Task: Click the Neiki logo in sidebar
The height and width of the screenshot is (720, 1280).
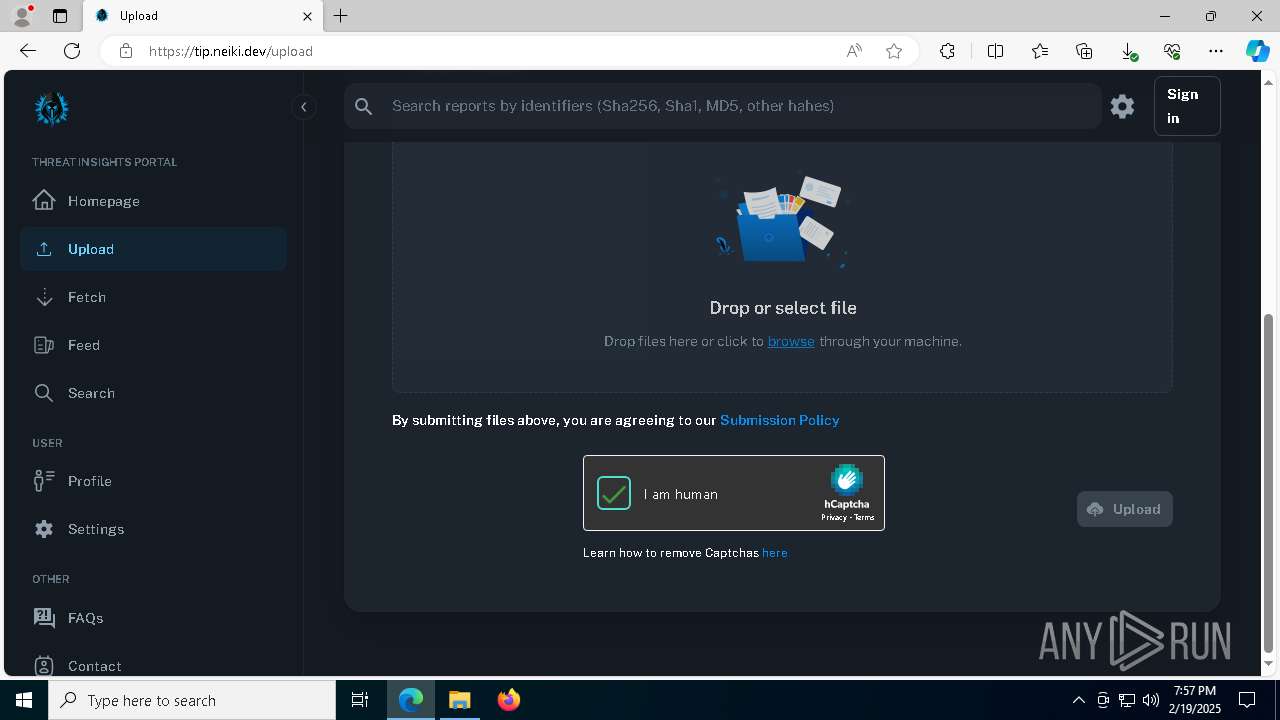Action: coord(51,108)
